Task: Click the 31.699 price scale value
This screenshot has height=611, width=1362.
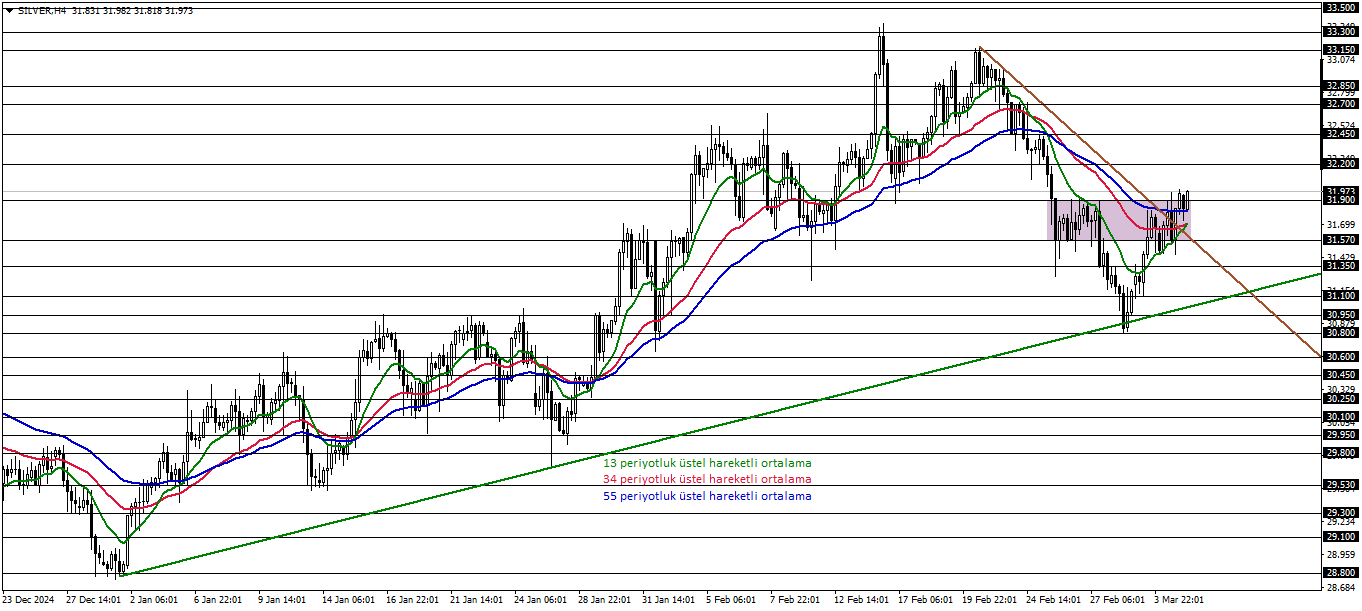Action: [x=1340, y=225]
